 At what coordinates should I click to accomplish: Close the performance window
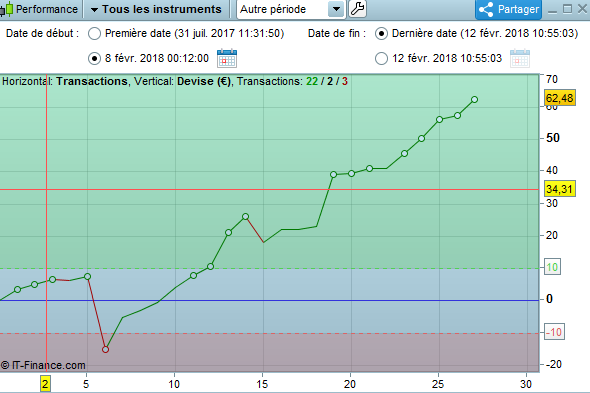pyautogui.click(x=582, y=9)
